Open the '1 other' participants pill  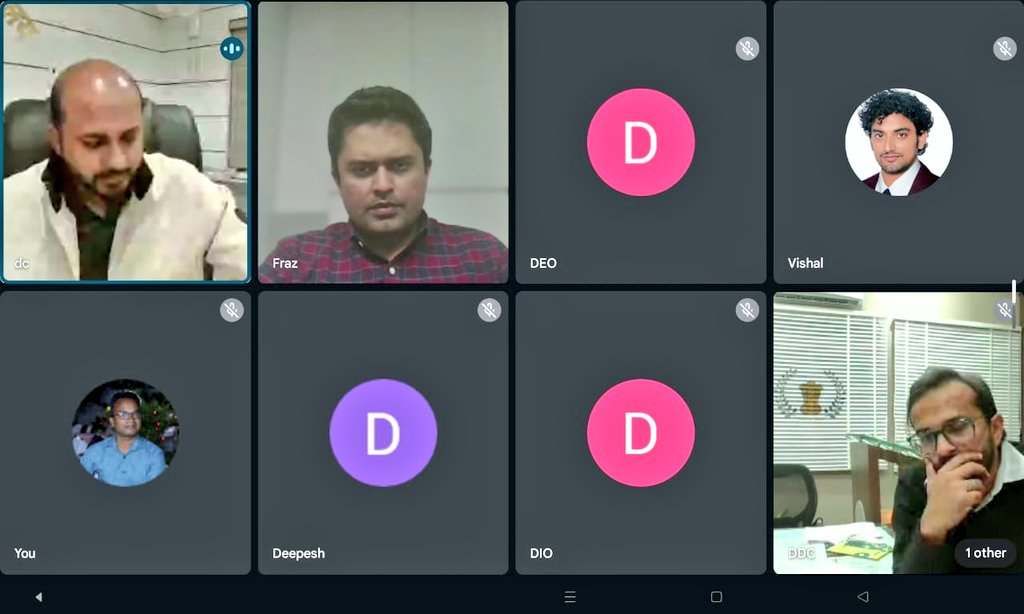pos(985,553)
